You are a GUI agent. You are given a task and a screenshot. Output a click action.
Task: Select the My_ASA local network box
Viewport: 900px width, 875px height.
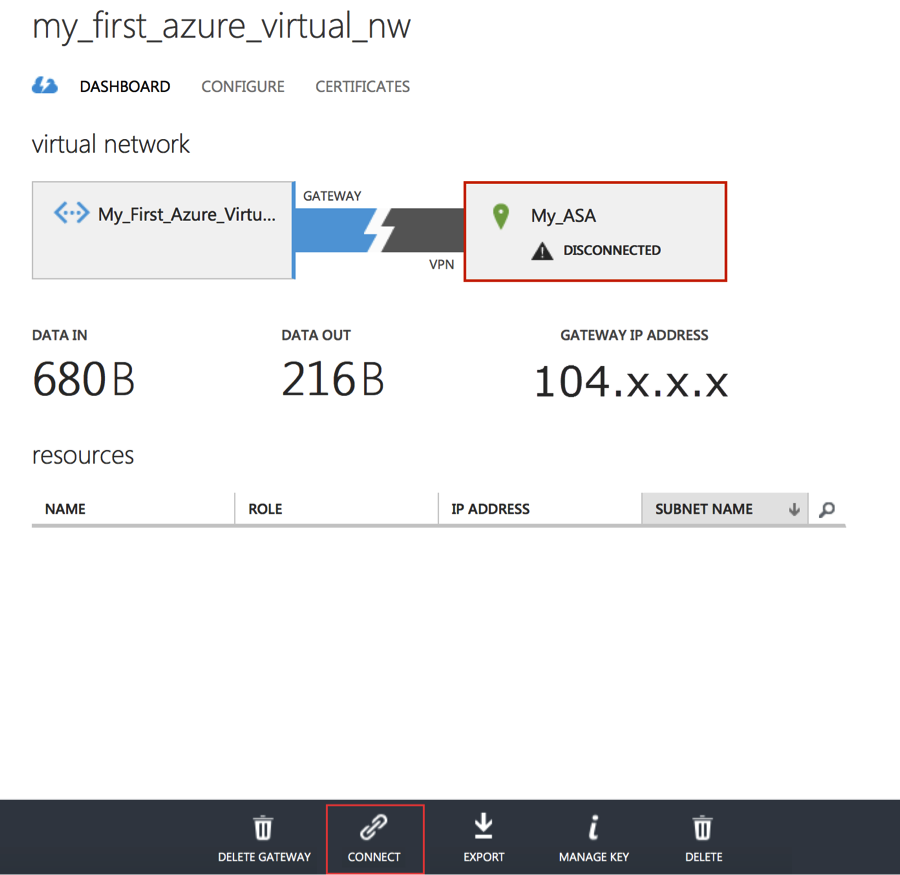[595, 231]
